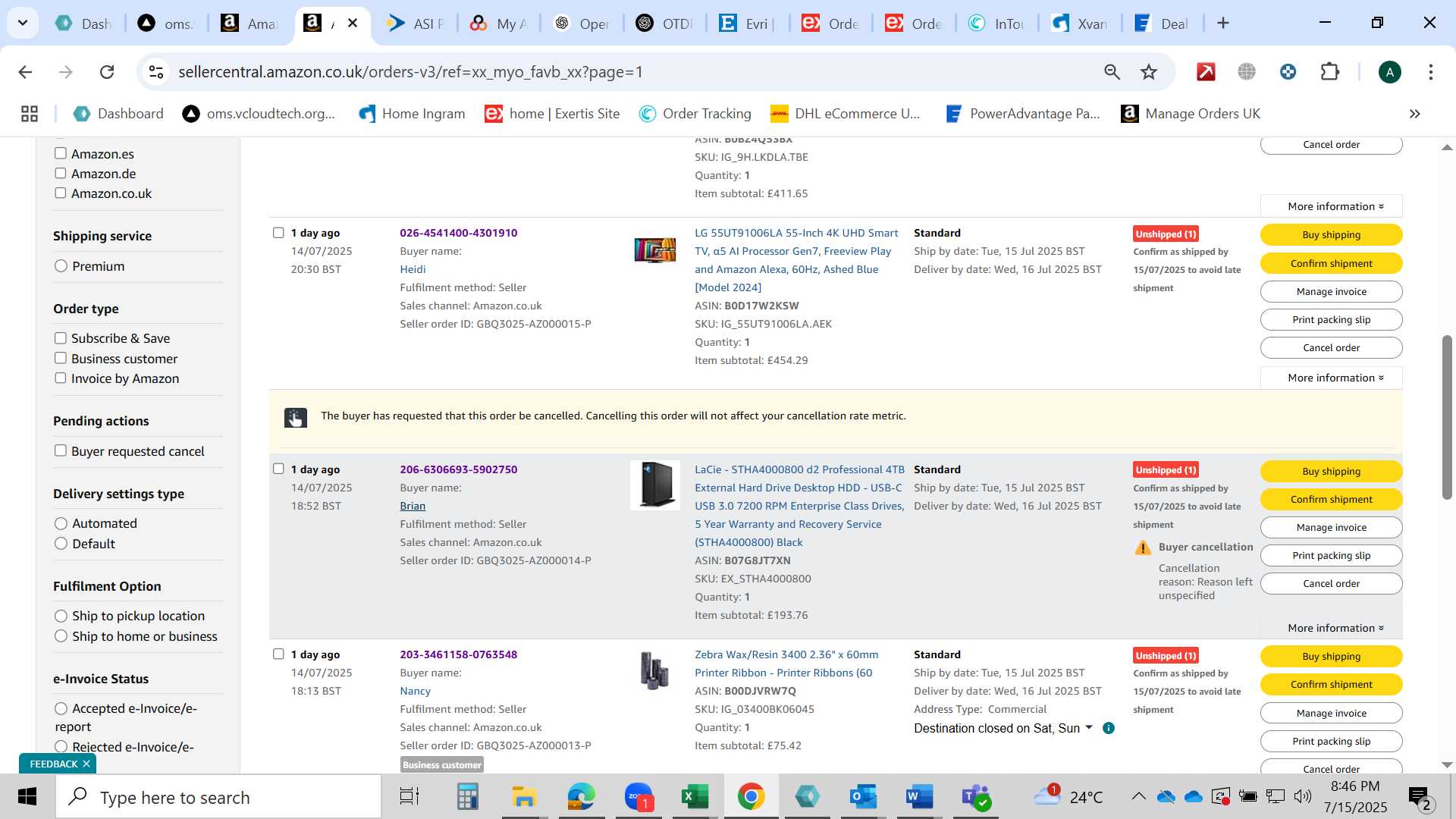The image size is (1456, 819).
Task: Click the Windows Start button
Action: pyautogui.click(x=27, y=797)
